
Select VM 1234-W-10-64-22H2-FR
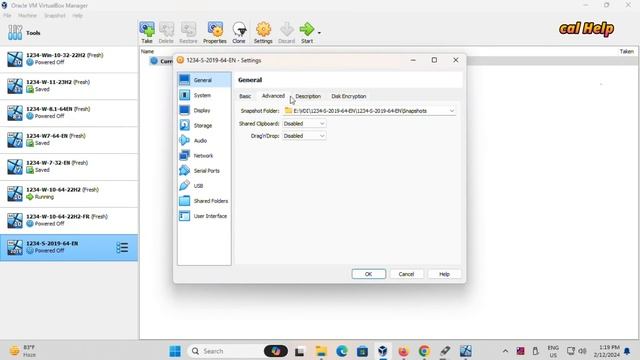tap(69, 221)
